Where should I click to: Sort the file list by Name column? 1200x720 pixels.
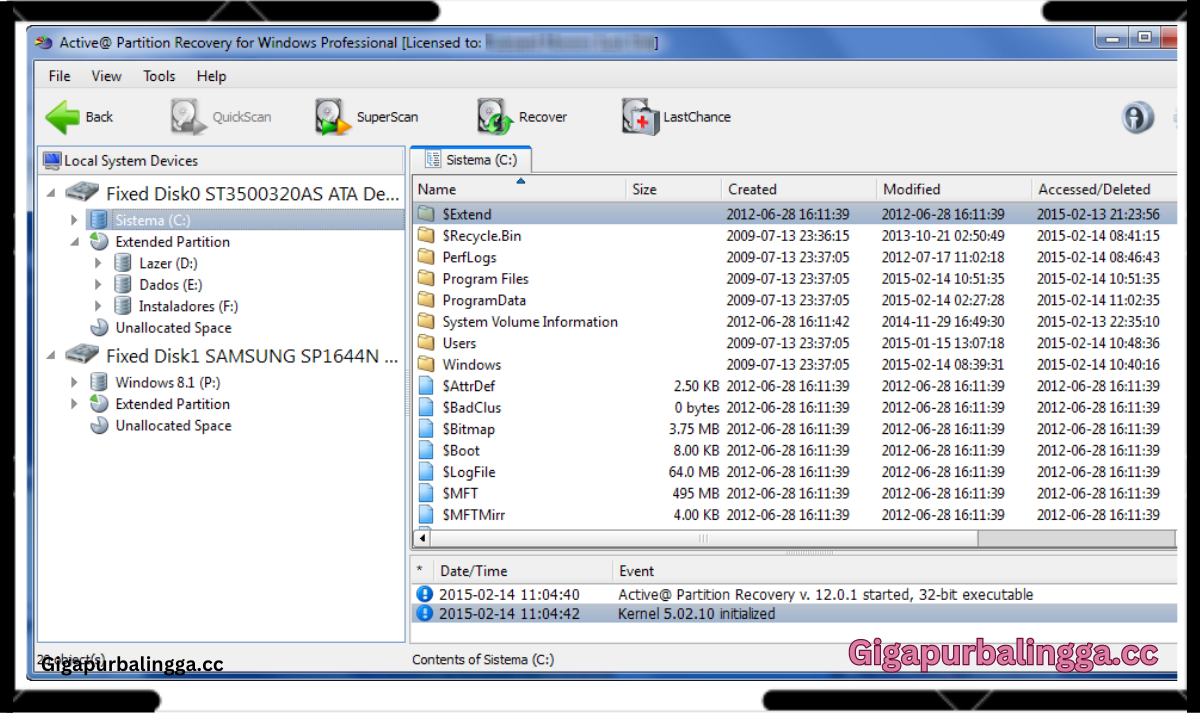click(x=519, y=189)
